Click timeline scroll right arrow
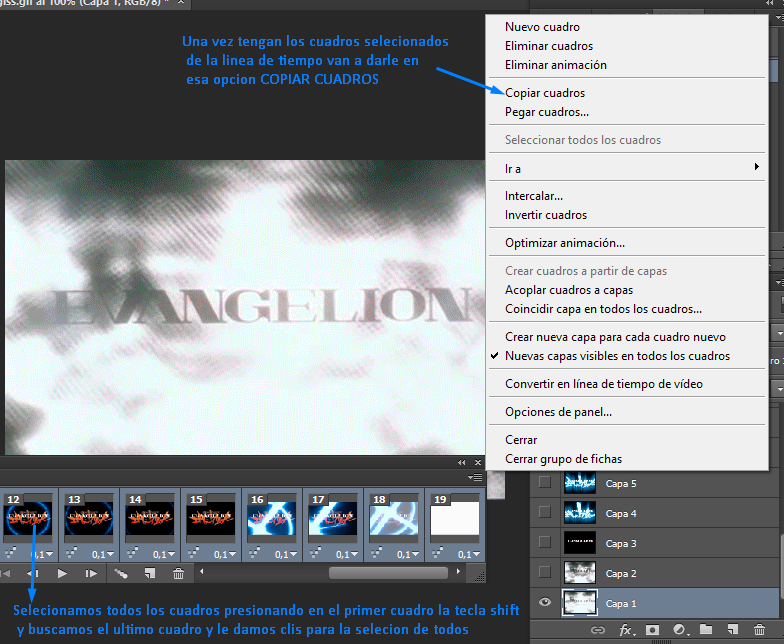Viewport: 784px width, 644px height. coord(458,571)
